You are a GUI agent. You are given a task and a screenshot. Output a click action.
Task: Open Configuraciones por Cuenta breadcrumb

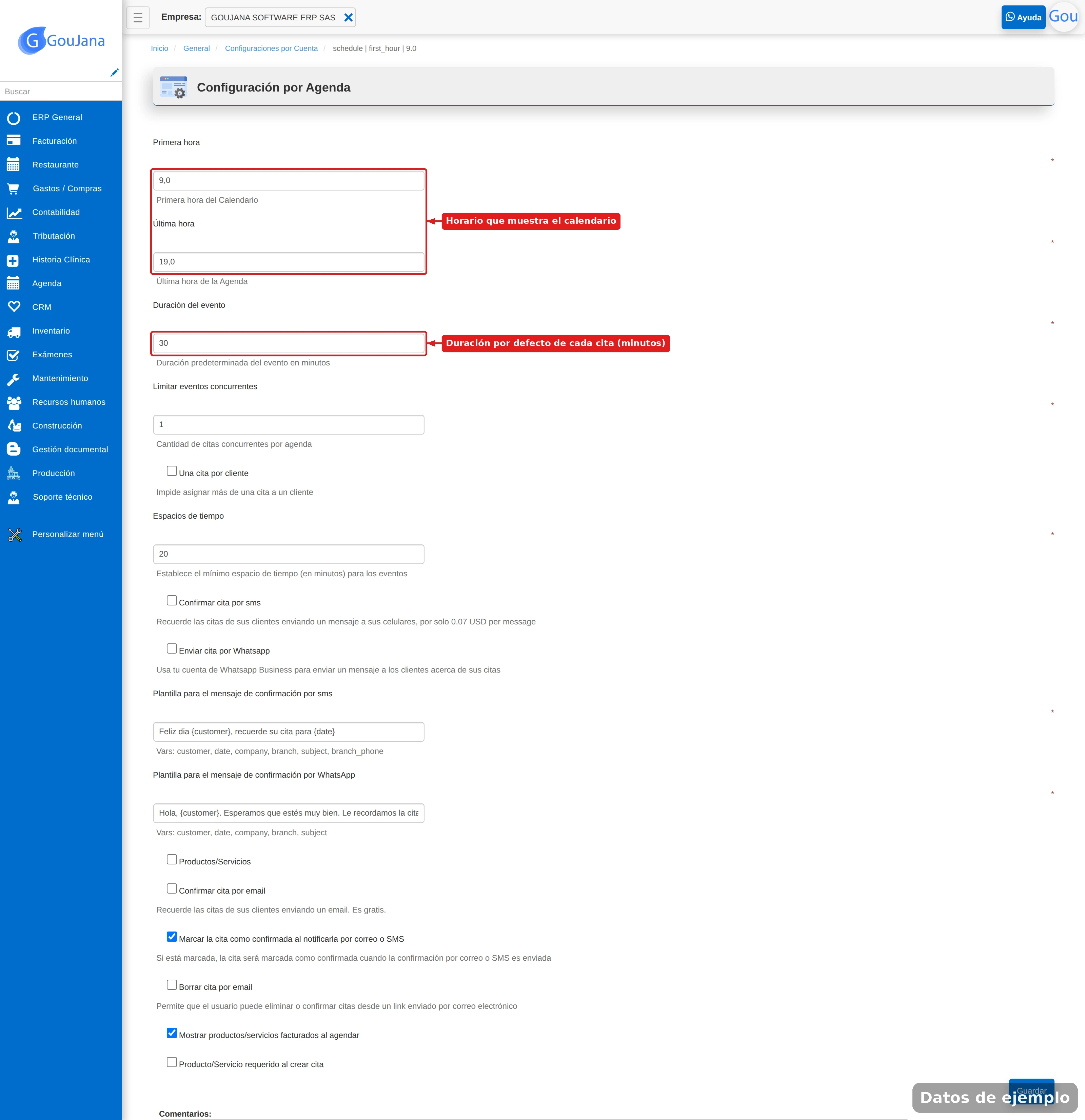point(272,48)
